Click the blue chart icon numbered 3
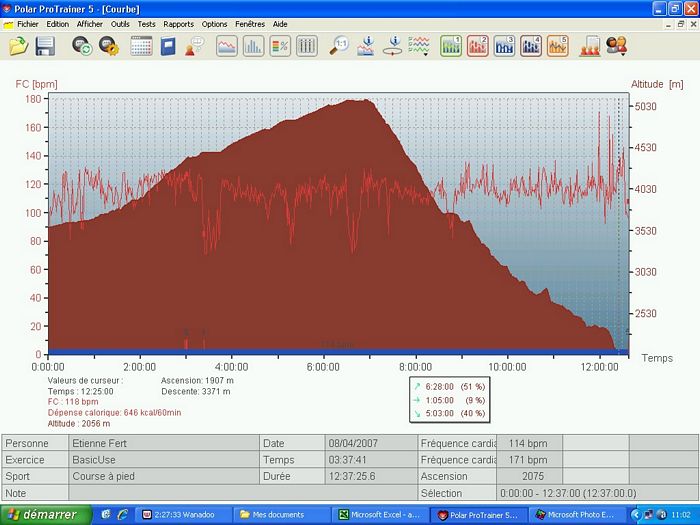This screenshot has width=700, height=525. coord(504,46)
